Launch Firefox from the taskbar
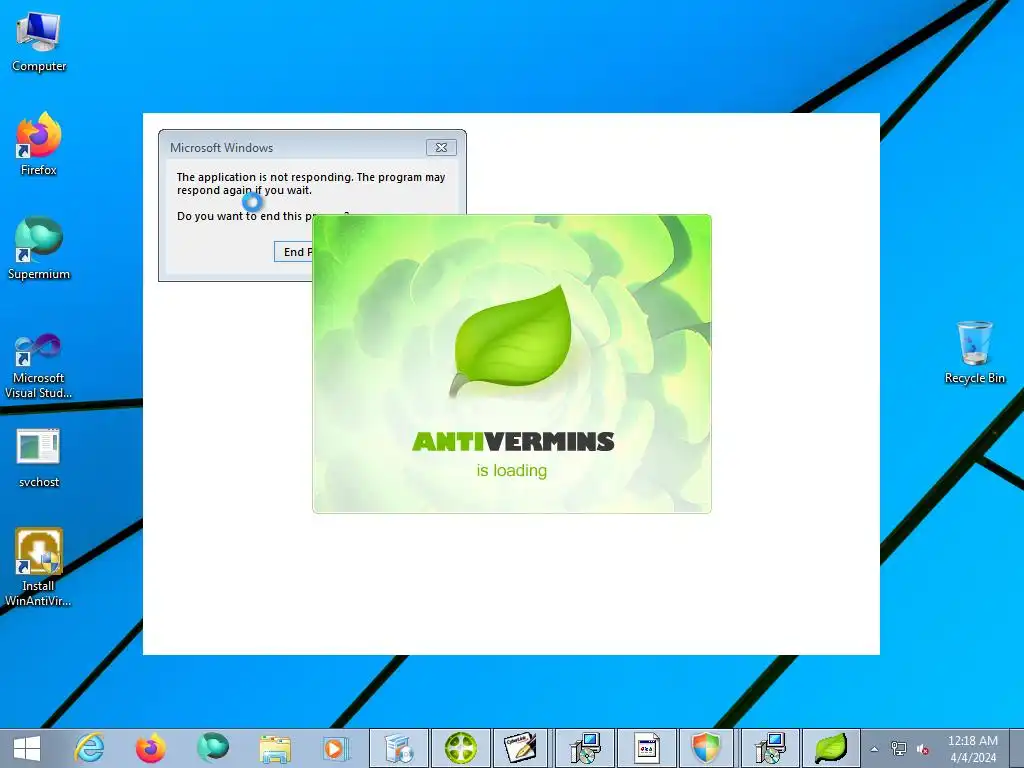Viewport: 1024px width, 768px height. tap(150, 748)
